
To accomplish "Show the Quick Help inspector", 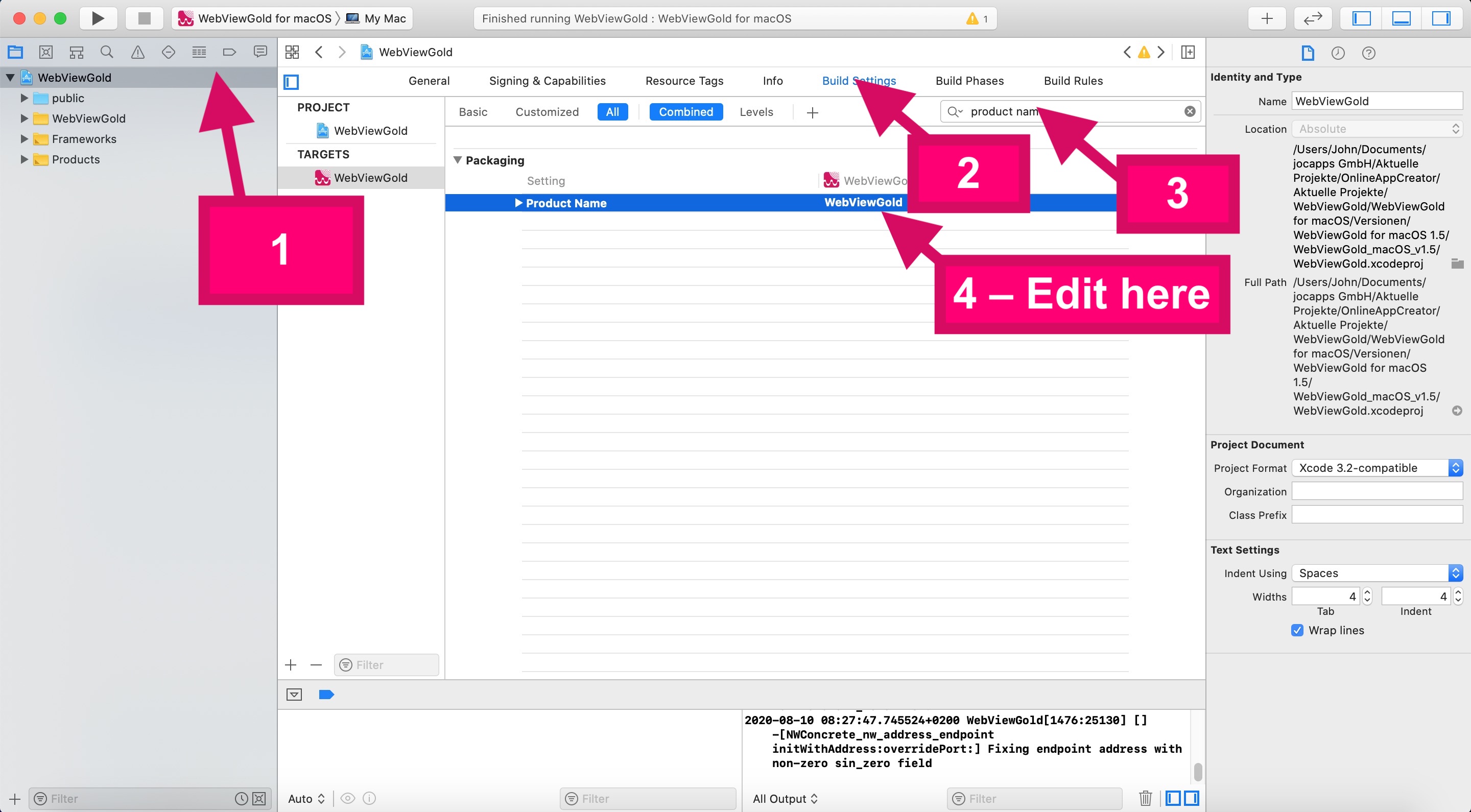I will 1369,53.
